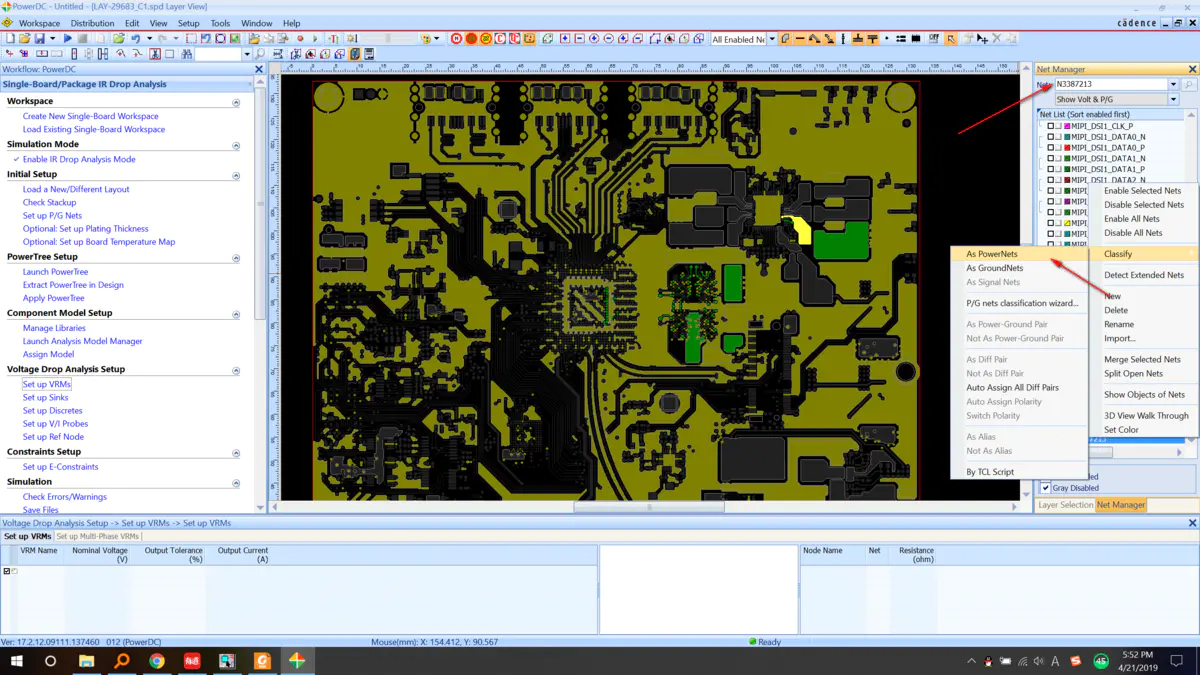Start simulation with the blue play icon
The height and width of the screenshot is (675, 1200).
(x=68, y=38)
